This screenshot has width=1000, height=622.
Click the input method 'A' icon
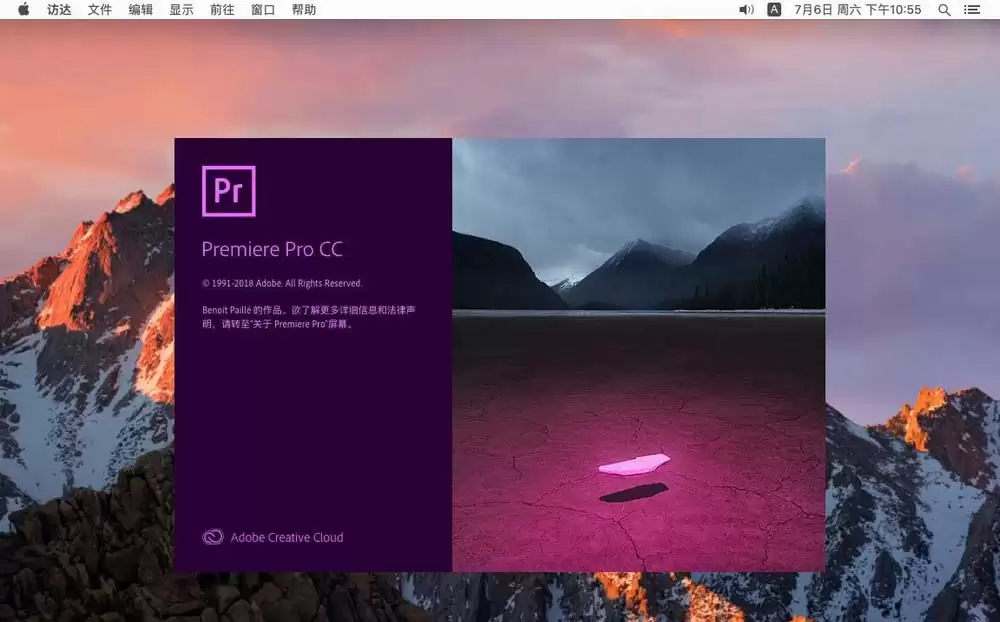pos(774,10)
